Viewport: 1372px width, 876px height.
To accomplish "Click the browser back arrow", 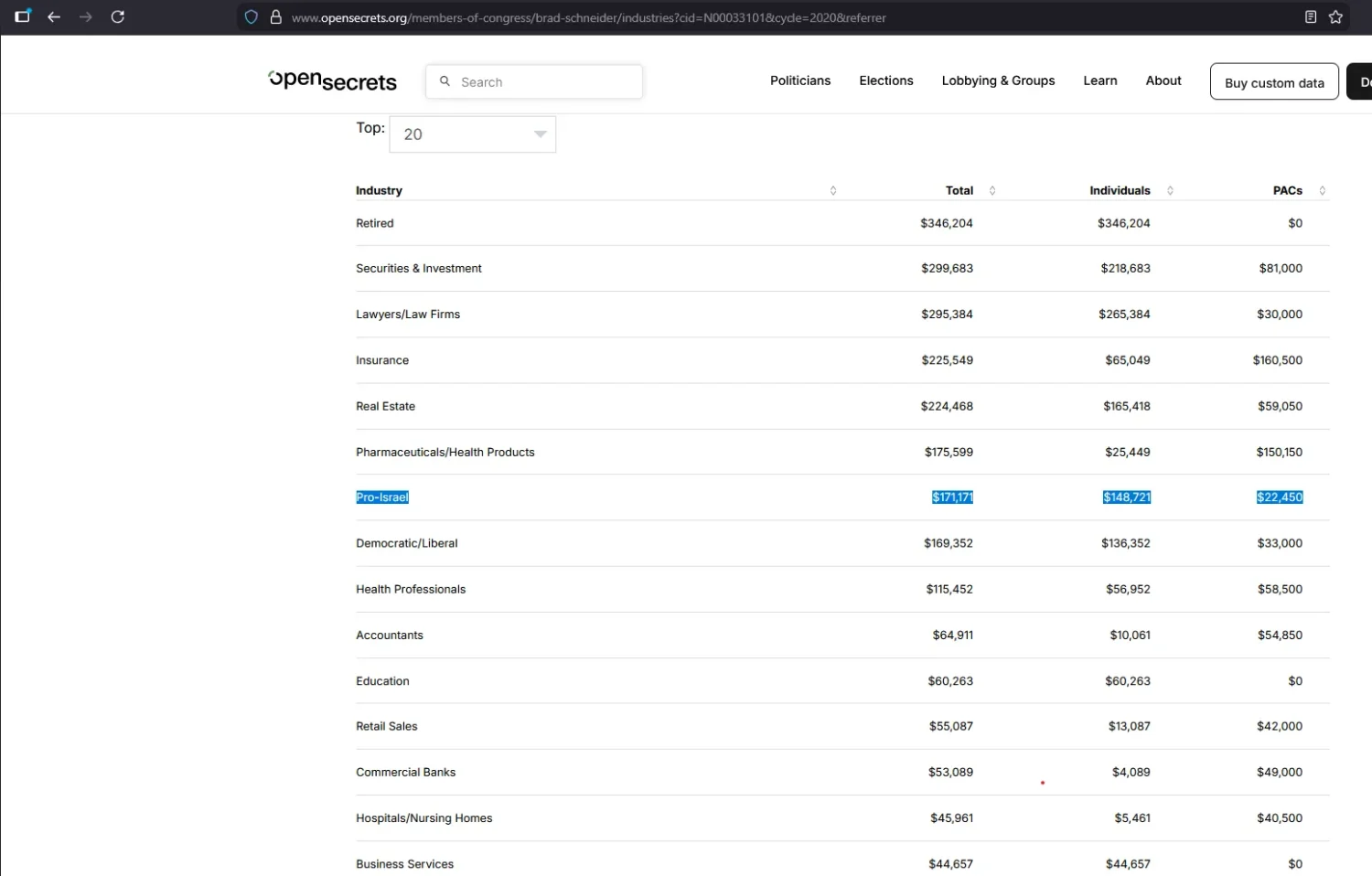I will point(54,16).
